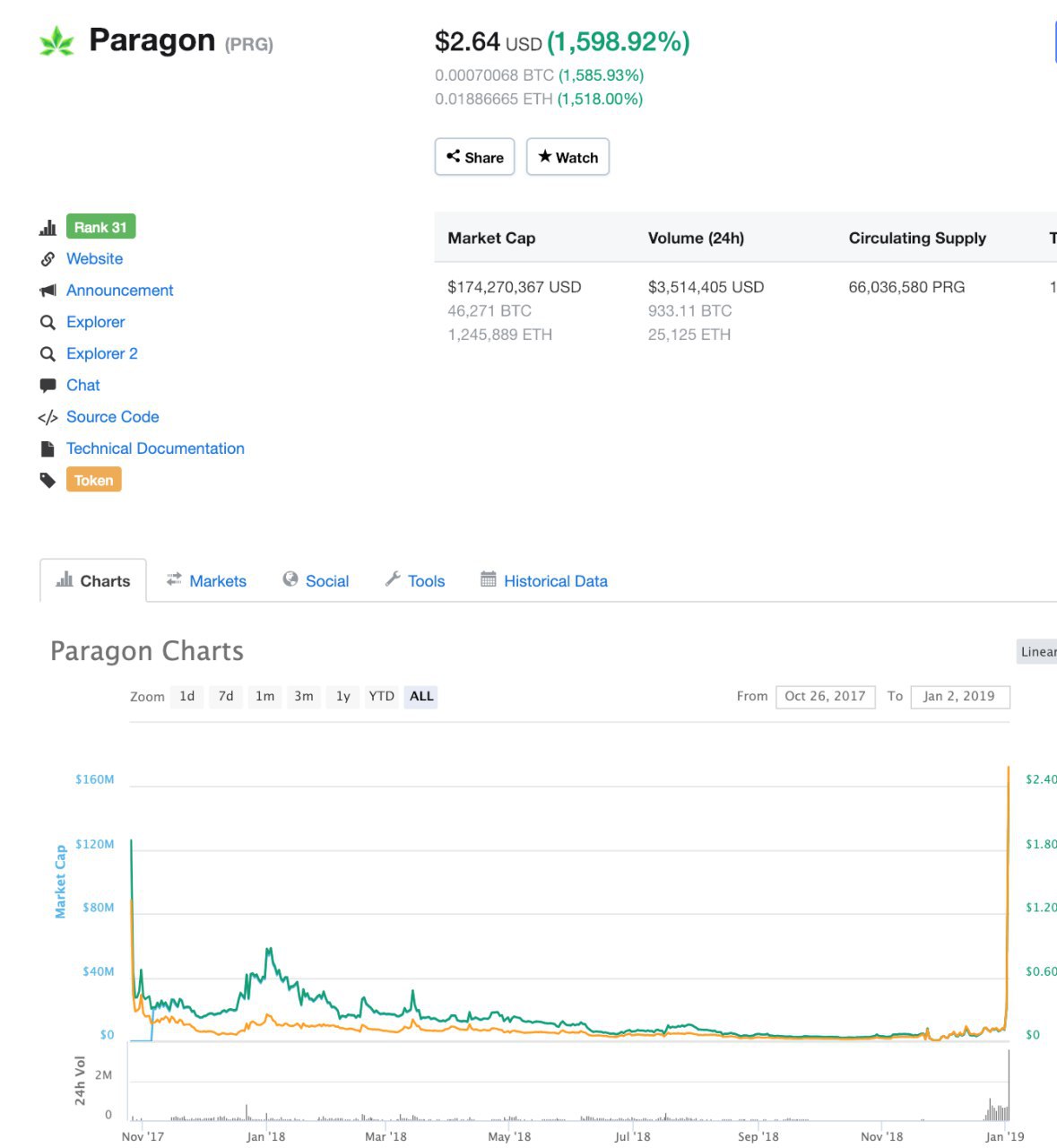Screen dimensions: 1057x1148
Task: Click the 66,036,580 PRG supply value
Action: [906, 287]
